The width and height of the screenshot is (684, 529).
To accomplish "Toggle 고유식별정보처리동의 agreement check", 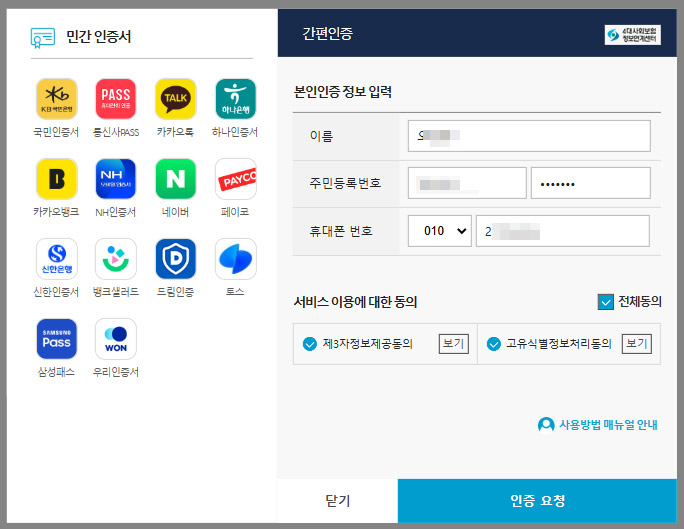I will [x=494, y=344].
